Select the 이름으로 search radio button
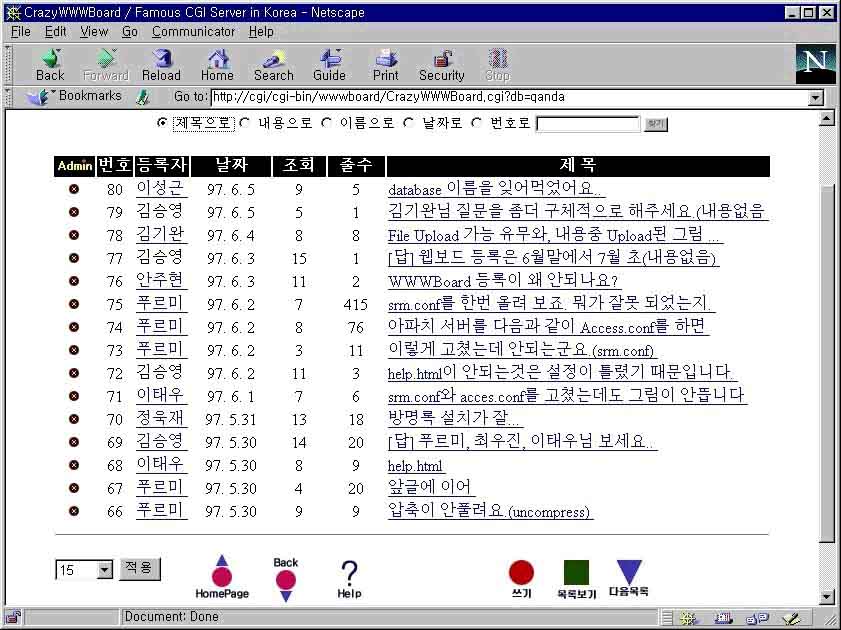The width and height of the screenshot is (841, 630). tap(326, 123)
